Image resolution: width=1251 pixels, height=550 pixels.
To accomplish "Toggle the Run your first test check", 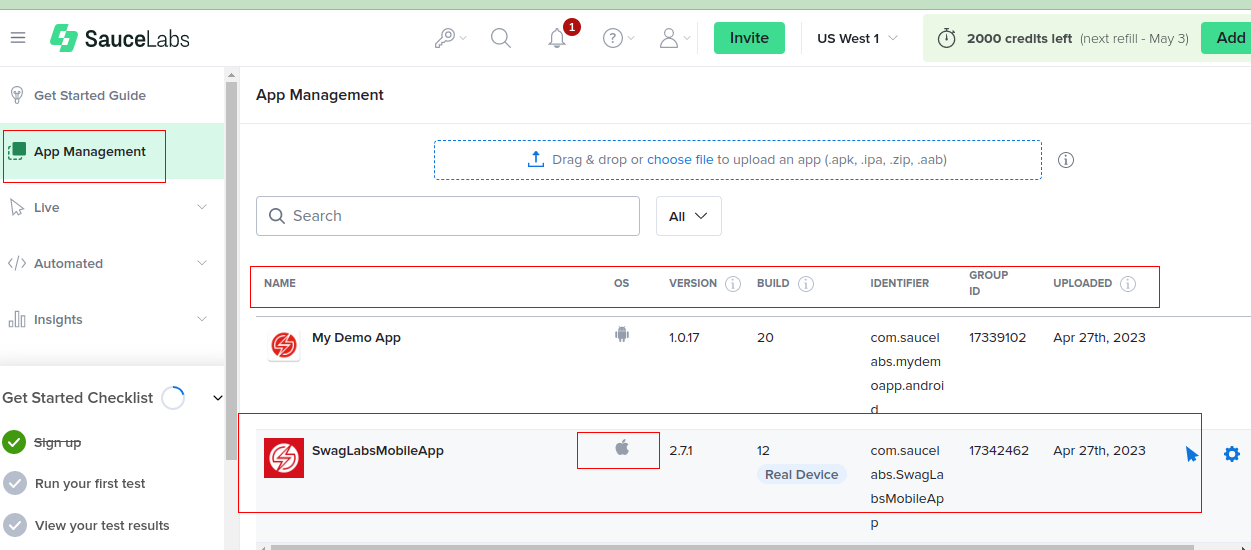I will pos(14,484).
